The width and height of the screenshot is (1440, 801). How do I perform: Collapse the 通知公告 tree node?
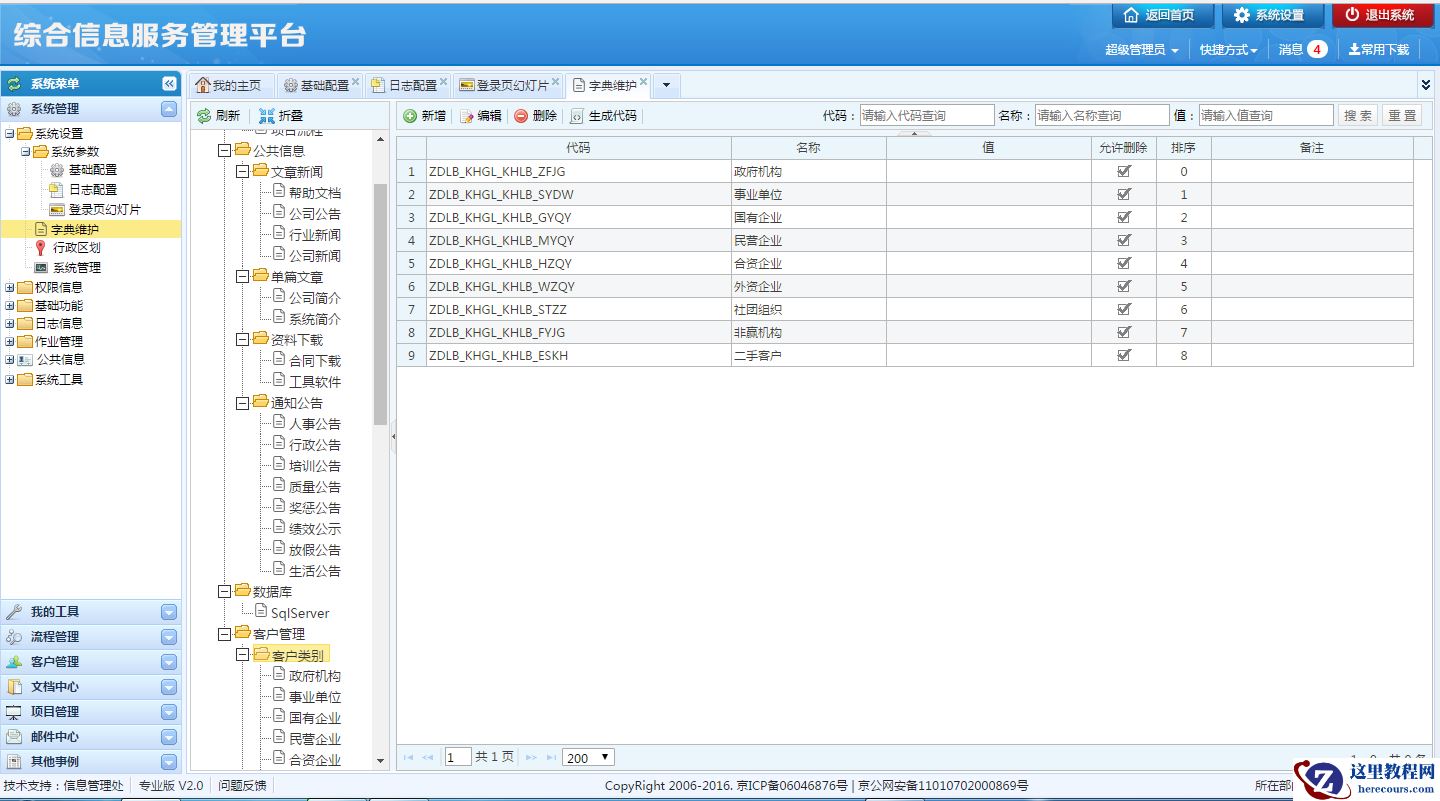(243, 403)
